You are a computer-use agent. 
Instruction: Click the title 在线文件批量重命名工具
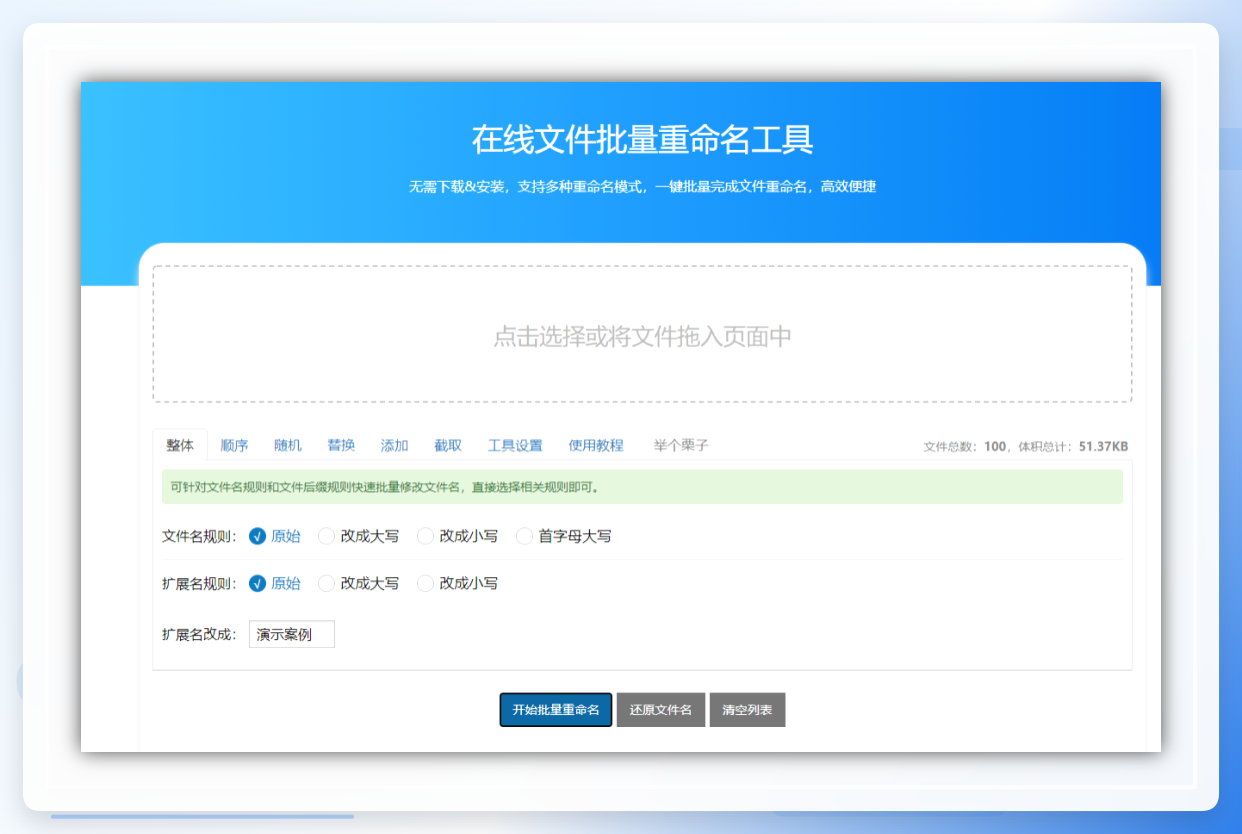pyautogui.click(x=642, y=140)
